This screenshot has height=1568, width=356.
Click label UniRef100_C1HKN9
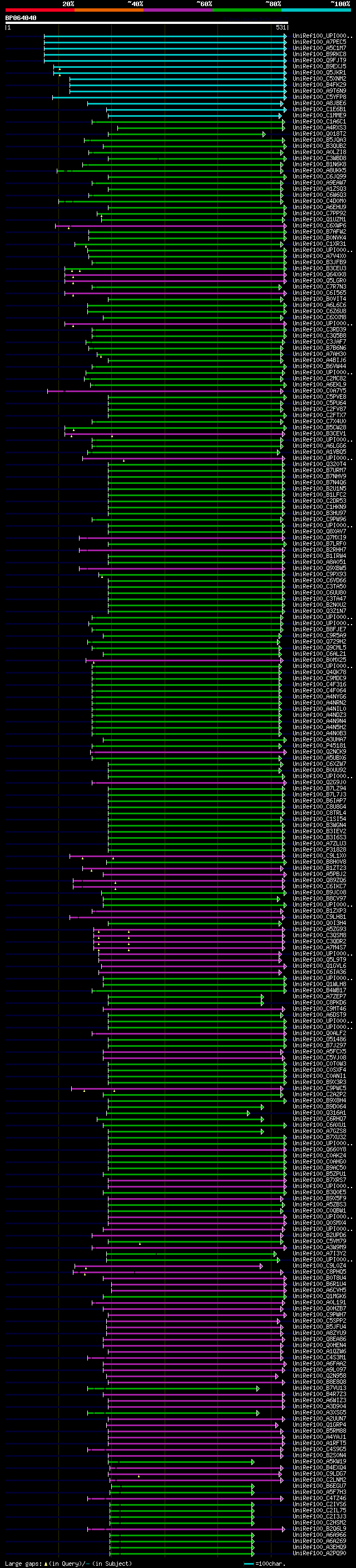tap(319, 507)
